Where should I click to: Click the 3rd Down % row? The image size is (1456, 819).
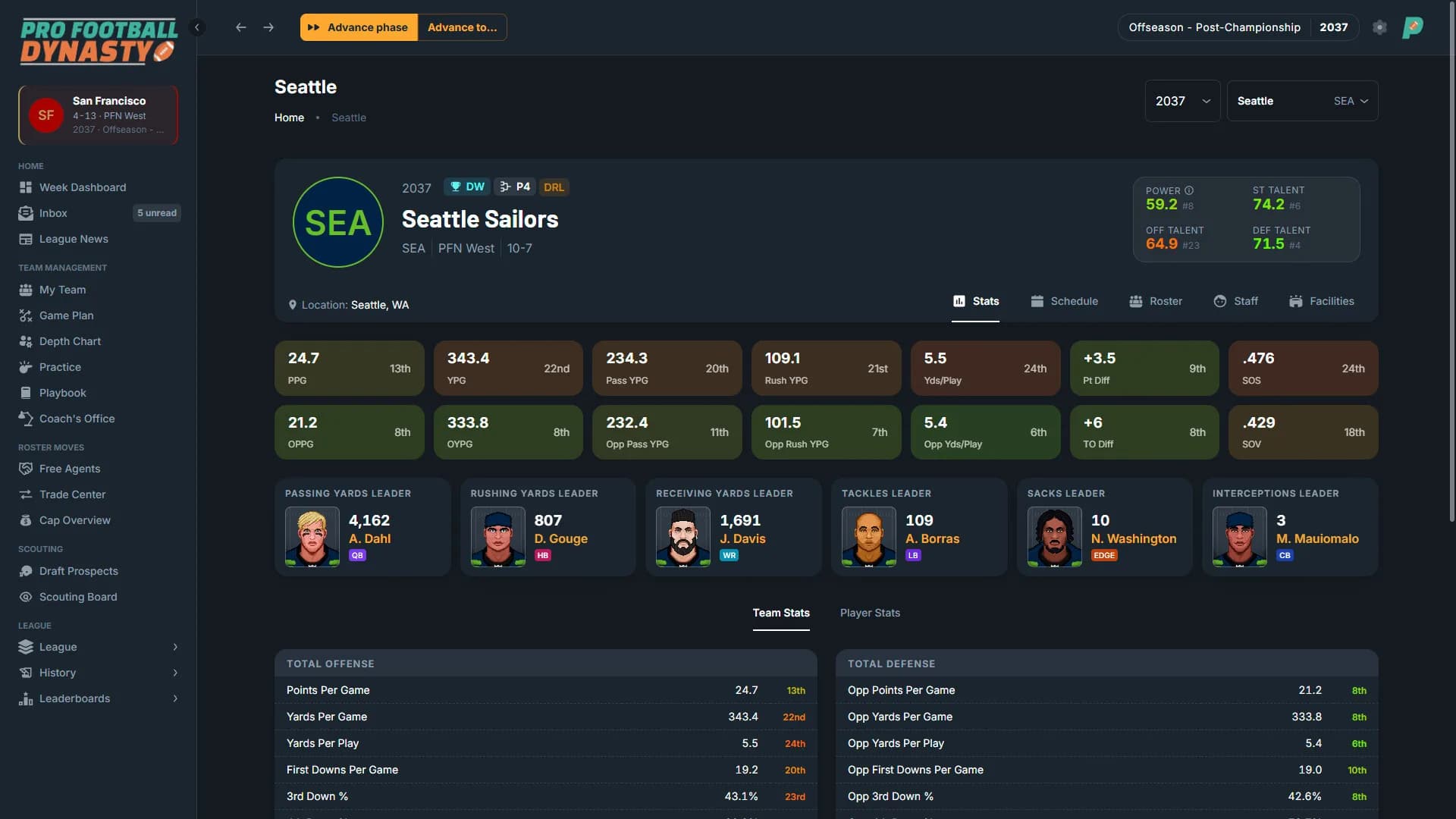[546, 796]
